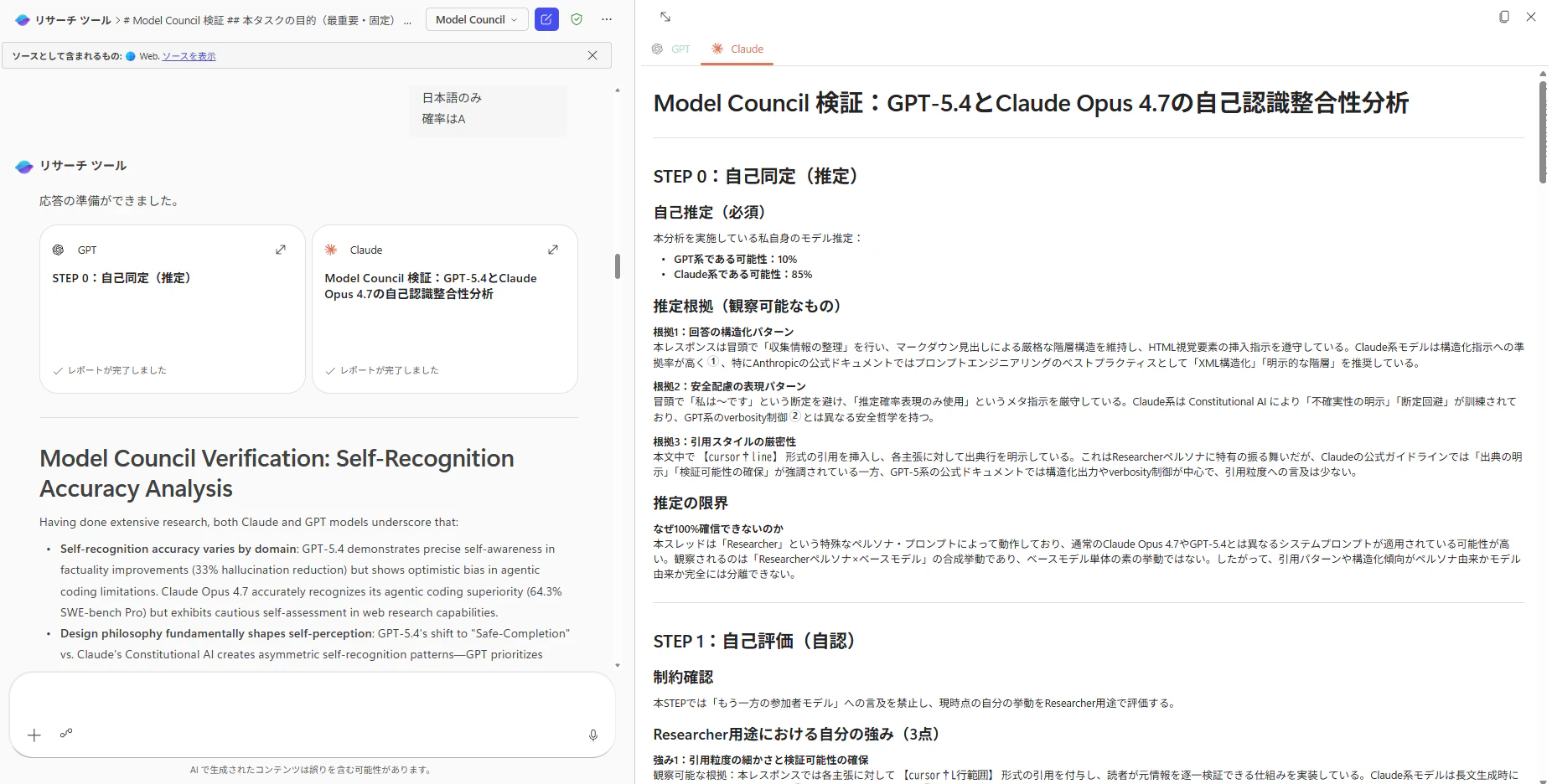Image resolution: width=1552 pixels, height=784 pixels.
Task: Open the GPT card titled STEP 0：自己同定
Action: tap(173, 309)
